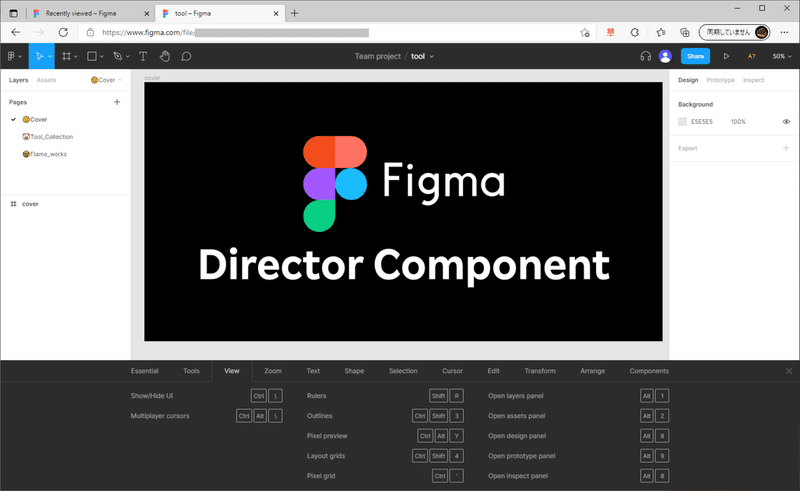The height and width of the screenshot is (491, 800).
Task: Select the Pen tool
Action: (x=117, y=56)
